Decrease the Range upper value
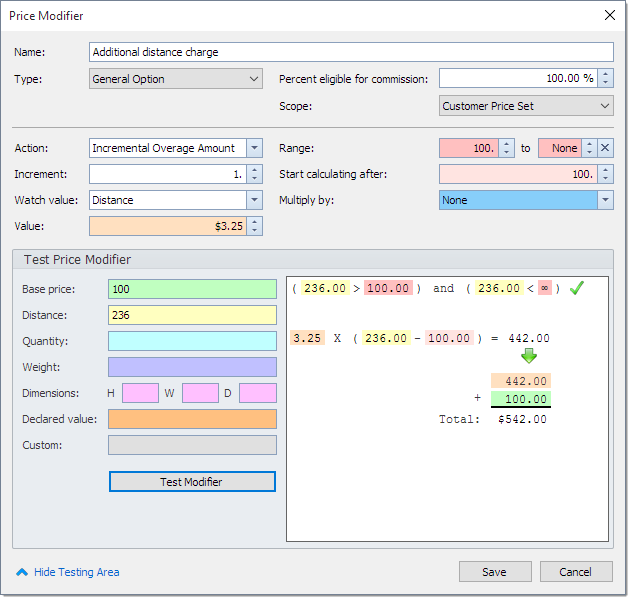631x600 pixels. [590, 153]
